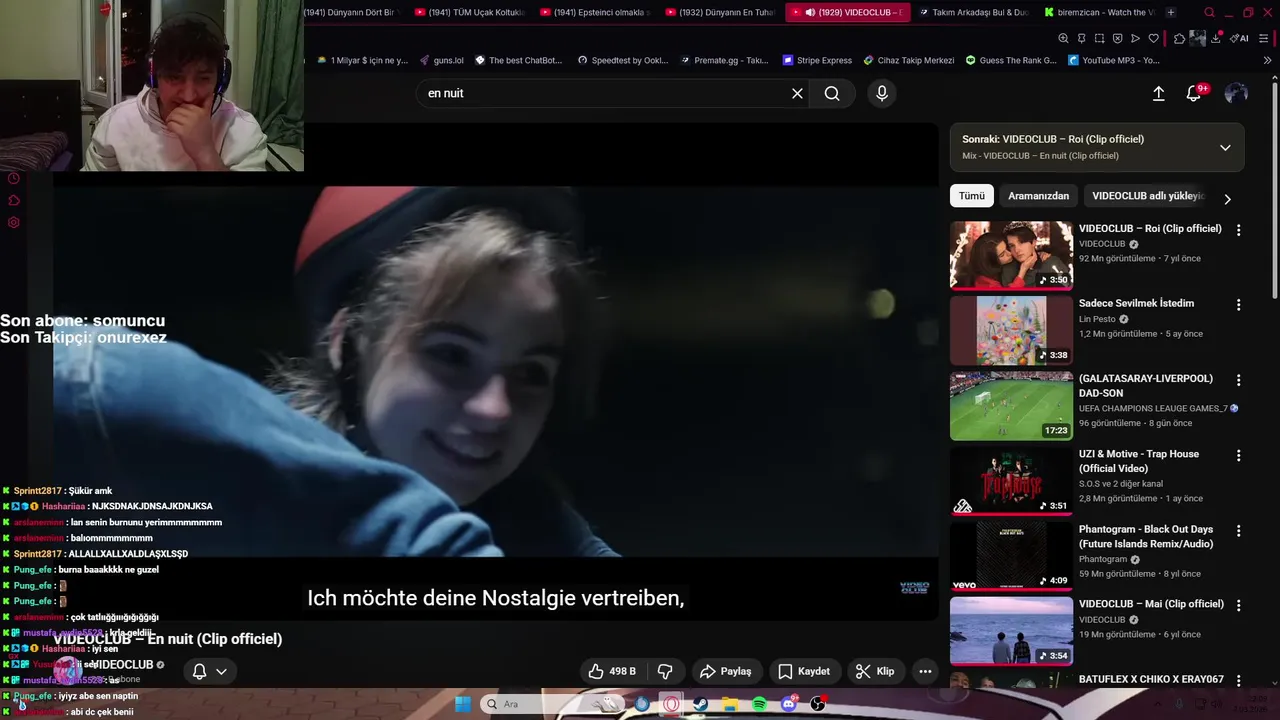Viewport: 1280px width, 720px height.
Task: Dislike the En nuit video
Action: pyautogui.click(x=665, y=671)
